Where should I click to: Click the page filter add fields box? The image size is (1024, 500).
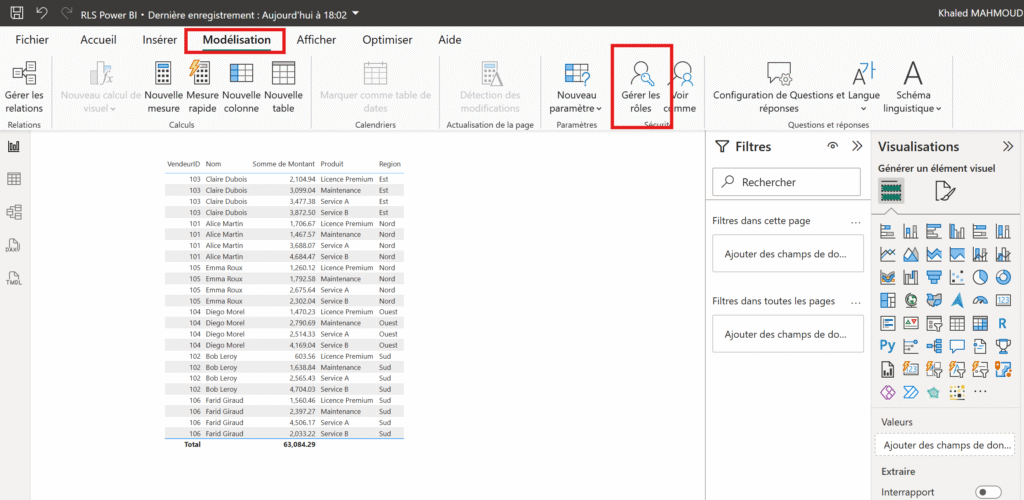tap(788, 254)
